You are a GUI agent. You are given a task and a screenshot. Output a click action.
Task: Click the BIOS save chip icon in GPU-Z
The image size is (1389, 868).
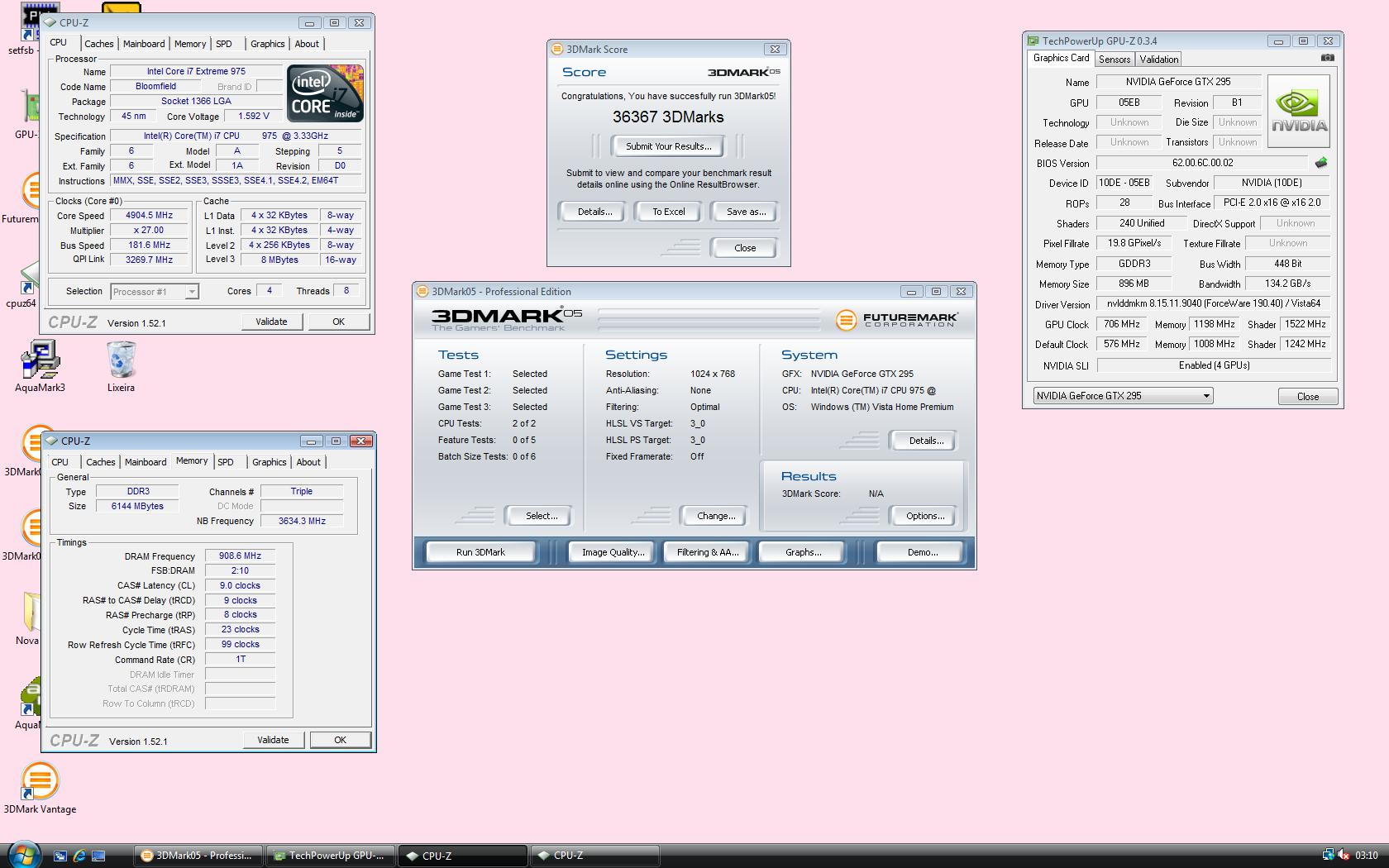click(x=1320, y=163)
